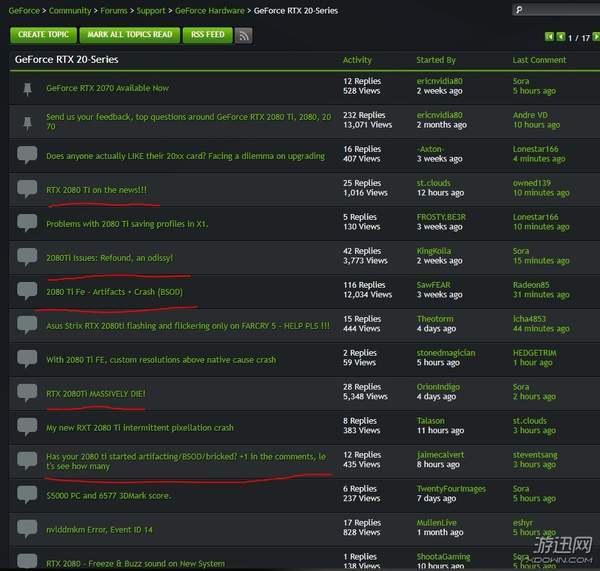The height and width of the screenshot is (571, 600).
Task: Click speech bubble icon for $5000 PC topic
Action: 27,495
